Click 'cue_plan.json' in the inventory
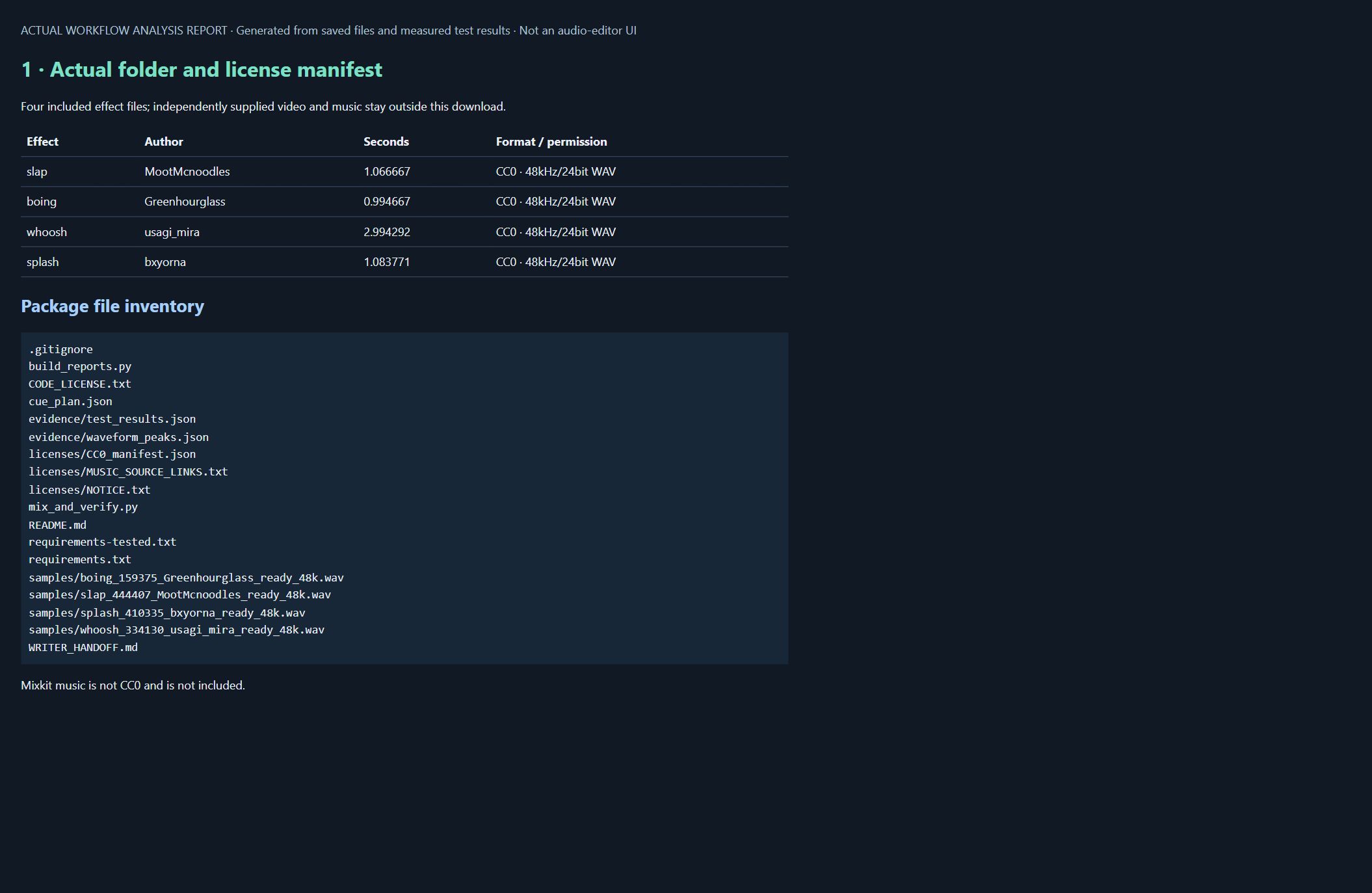Image resolution: width=1372 pixels, height=893 pixels. (70, 402)
